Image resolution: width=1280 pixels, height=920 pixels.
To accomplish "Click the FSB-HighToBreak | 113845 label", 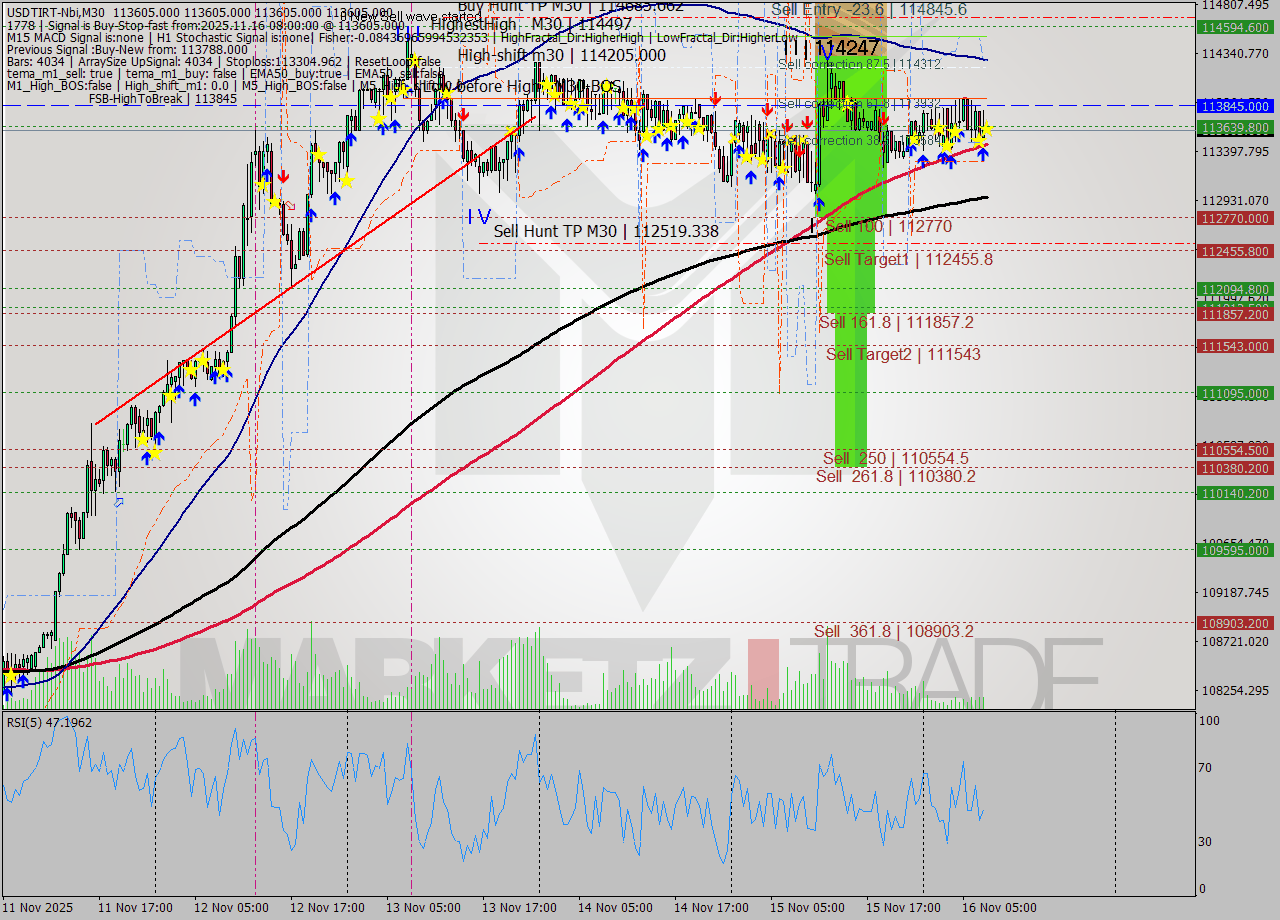I will [x=165, y=98].
